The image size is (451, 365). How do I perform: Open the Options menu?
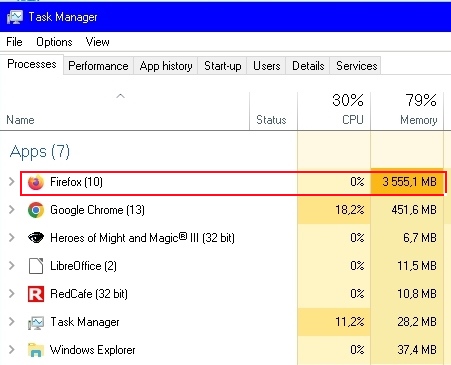pos(54,42)
